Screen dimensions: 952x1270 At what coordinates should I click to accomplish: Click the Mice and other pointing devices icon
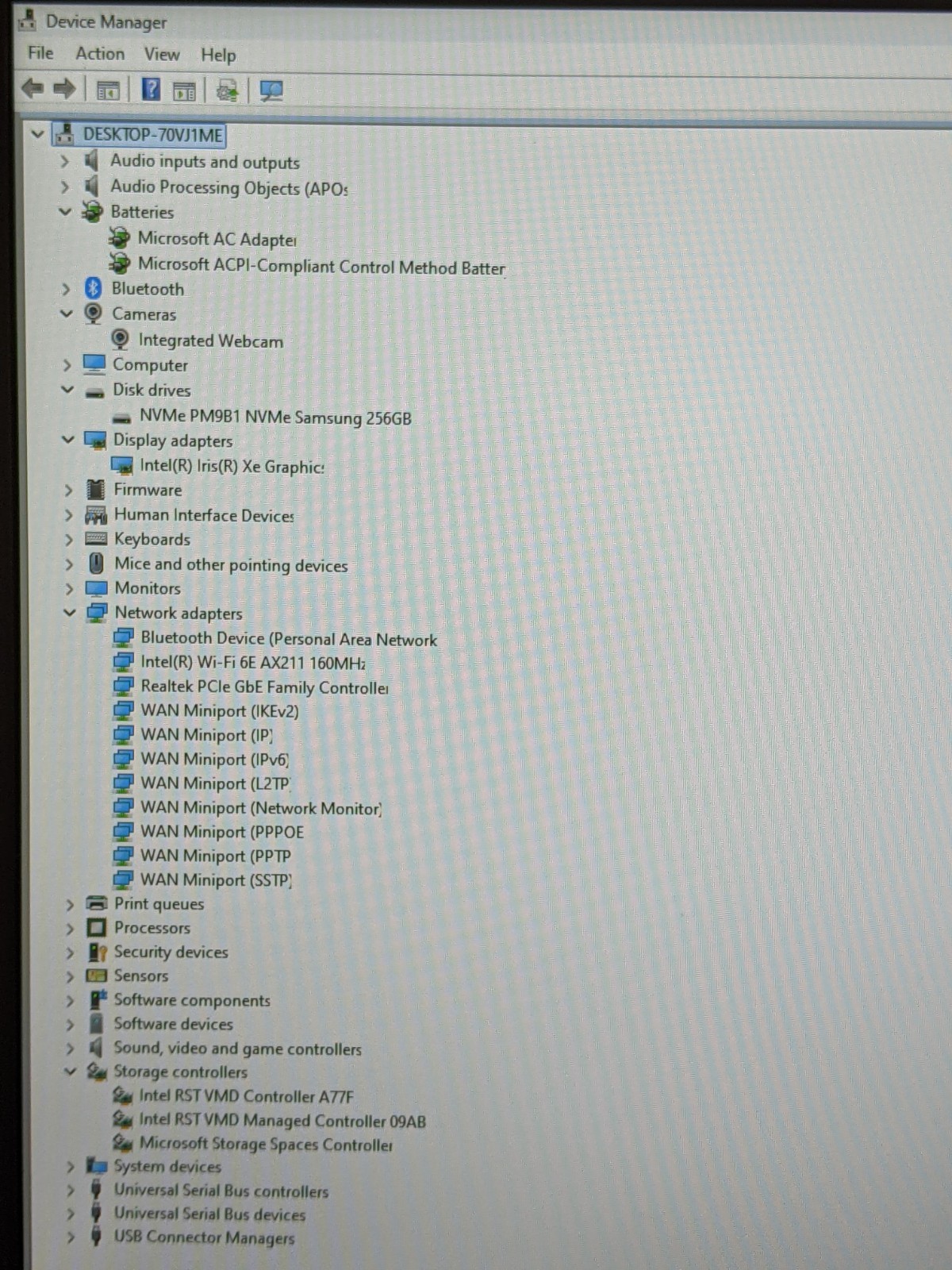[96, 564]
